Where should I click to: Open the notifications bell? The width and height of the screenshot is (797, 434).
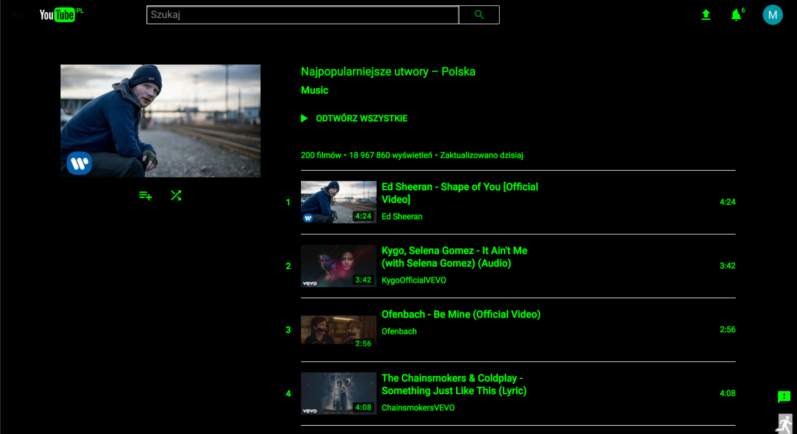click(736, 15)
